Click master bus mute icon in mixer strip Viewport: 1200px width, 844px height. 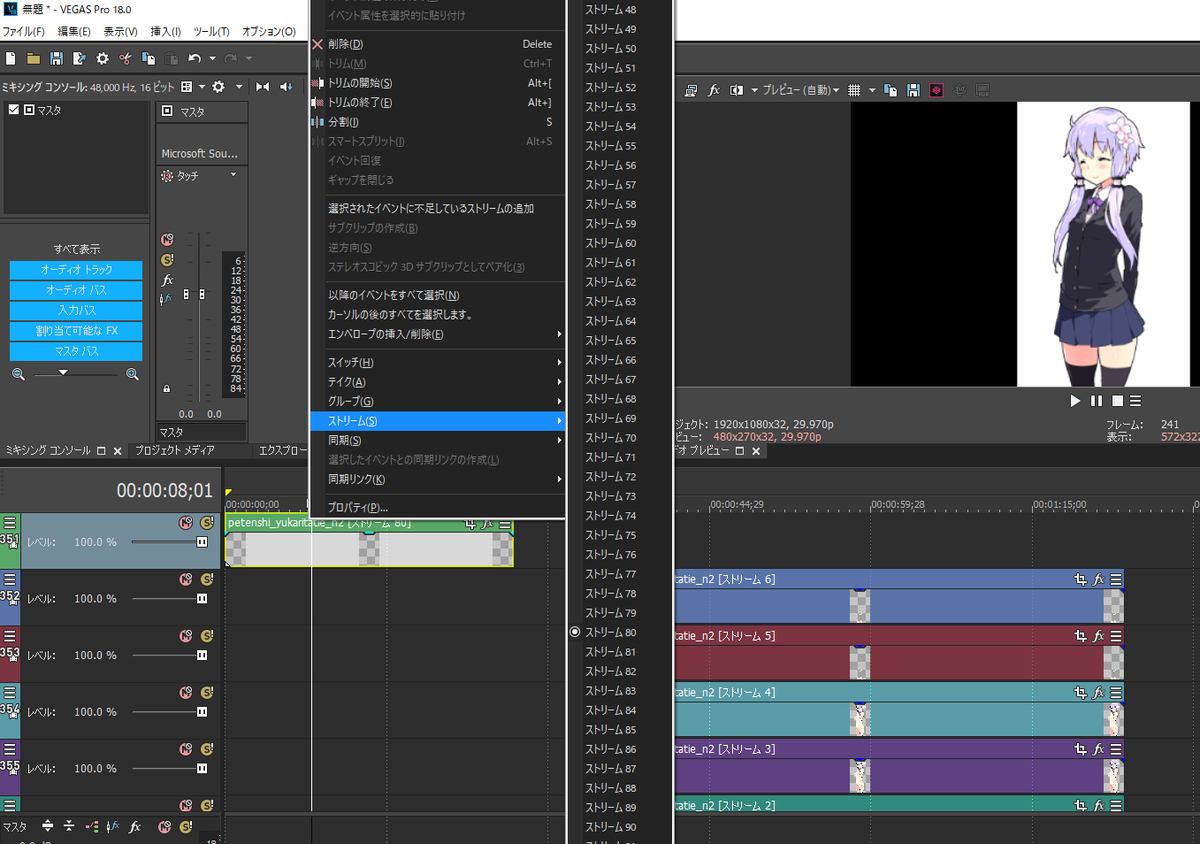click(x=167, y=240)
